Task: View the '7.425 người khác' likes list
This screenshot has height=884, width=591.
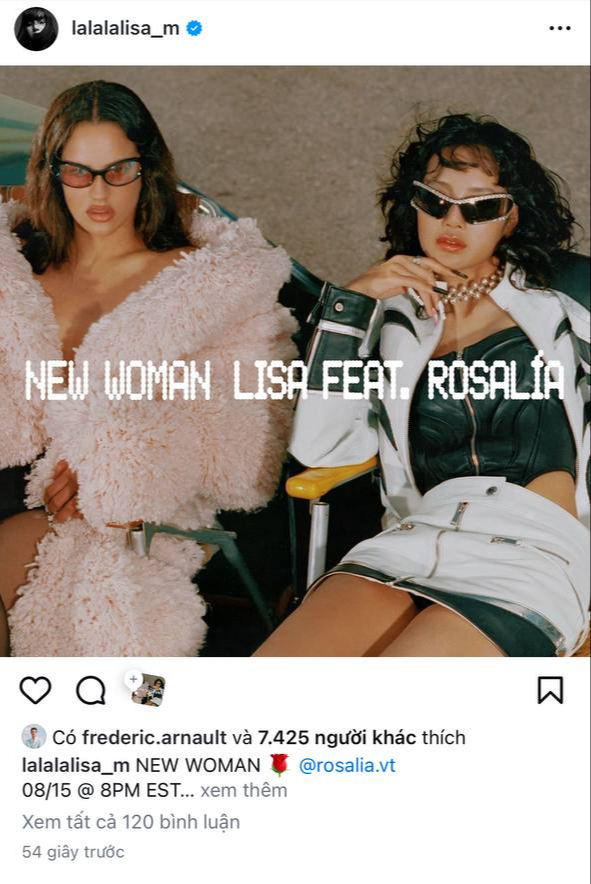Action: coord(337,737)
